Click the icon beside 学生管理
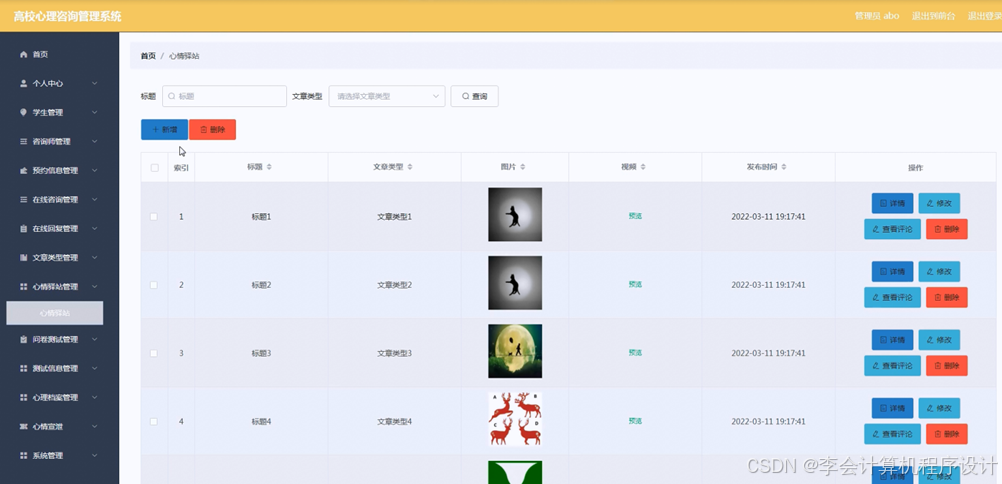Image resolution: width=1002 pixels, height=484 pixels. pyautogui.click(x=24, y=113)
